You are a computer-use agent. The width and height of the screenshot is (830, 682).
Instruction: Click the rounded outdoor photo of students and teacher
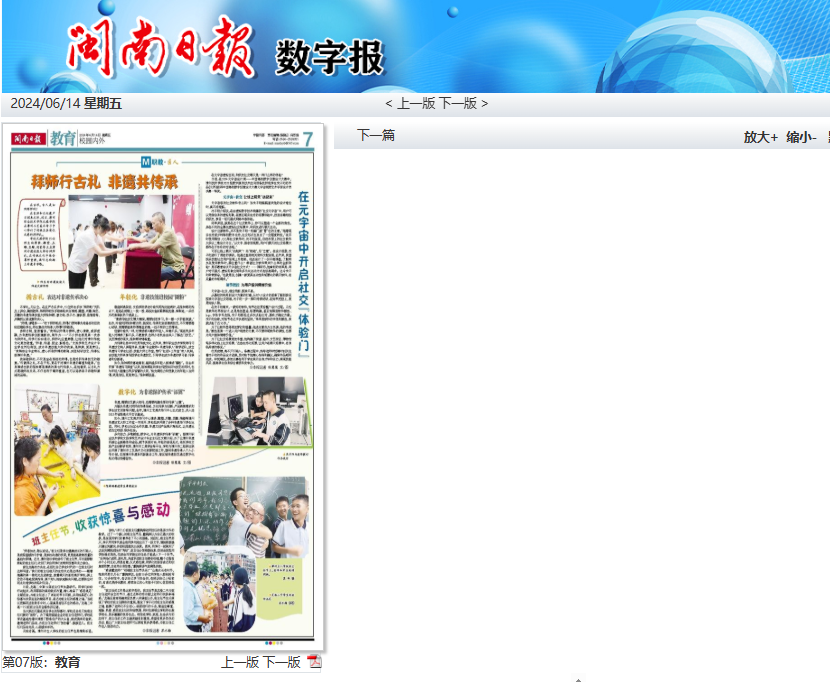point(220,589)
